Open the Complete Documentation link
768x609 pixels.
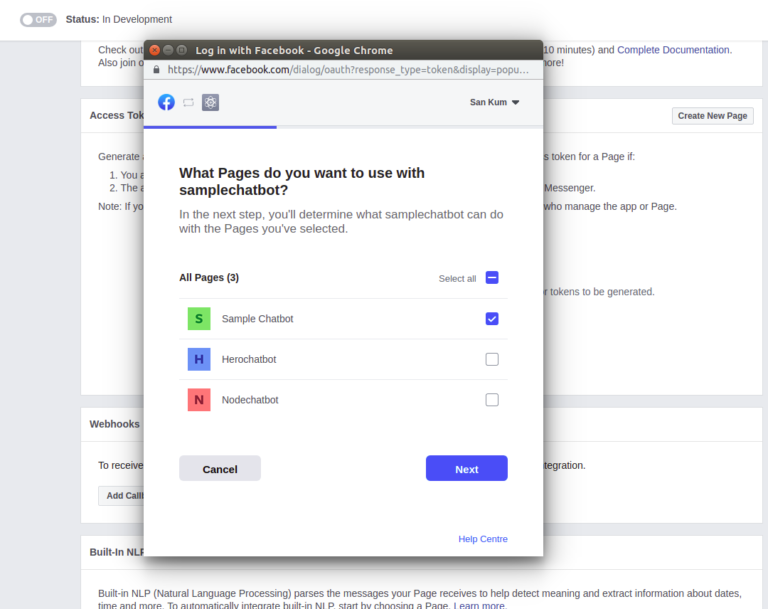673,49
